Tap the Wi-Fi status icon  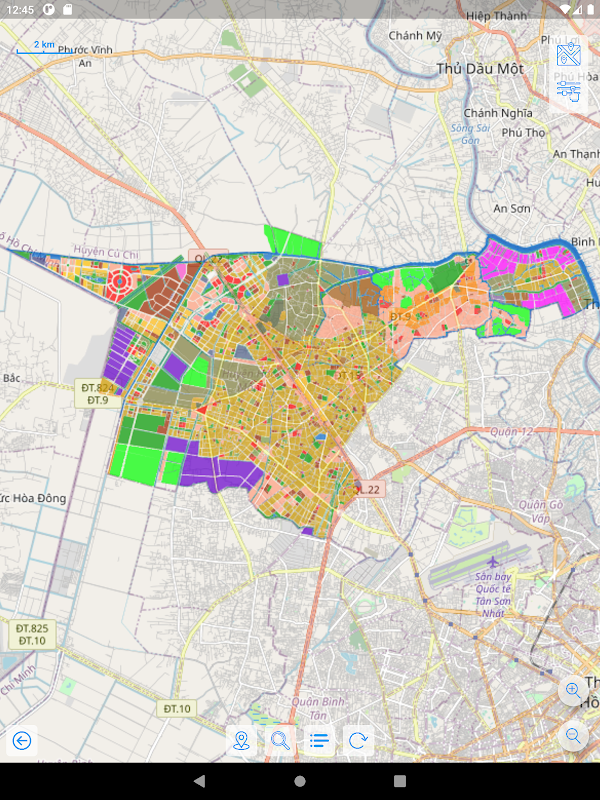click(x=565, y=10)
